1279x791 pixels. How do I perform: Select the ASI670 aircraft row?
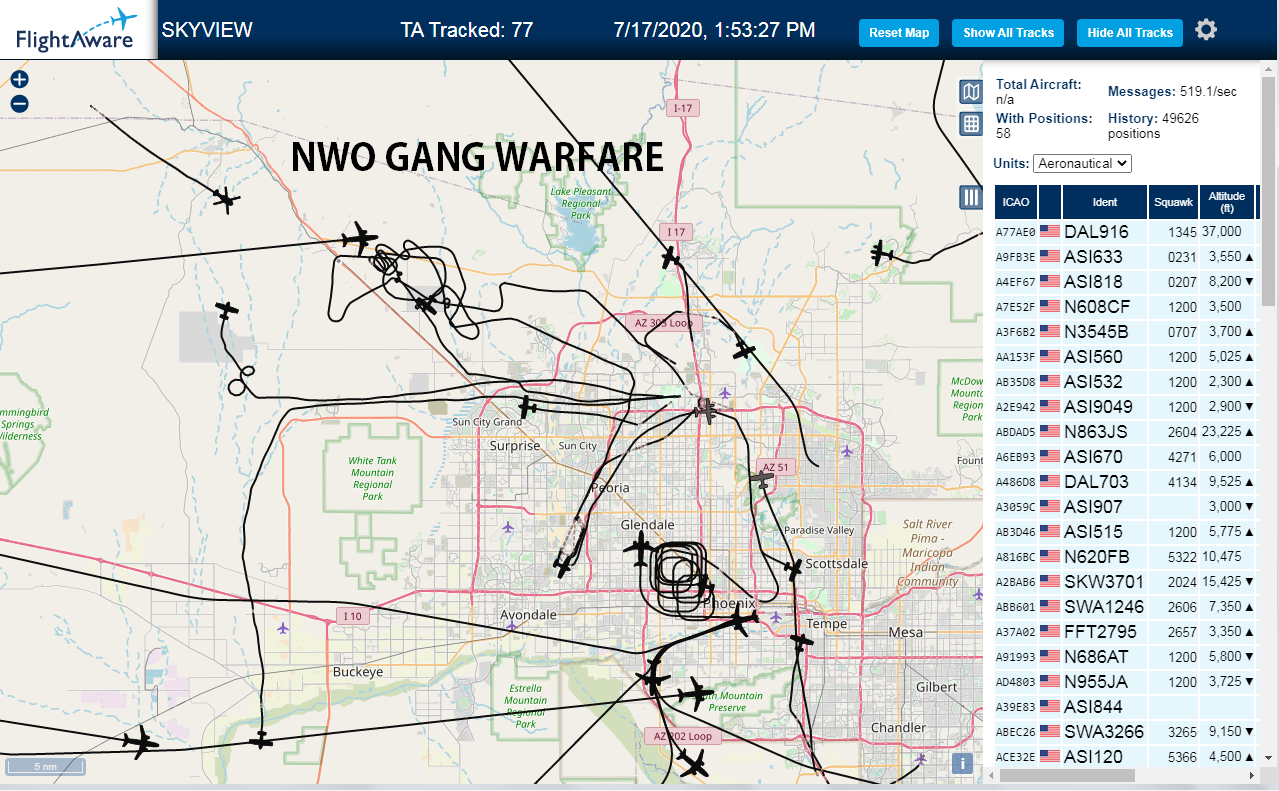[x=1125, y=457]
